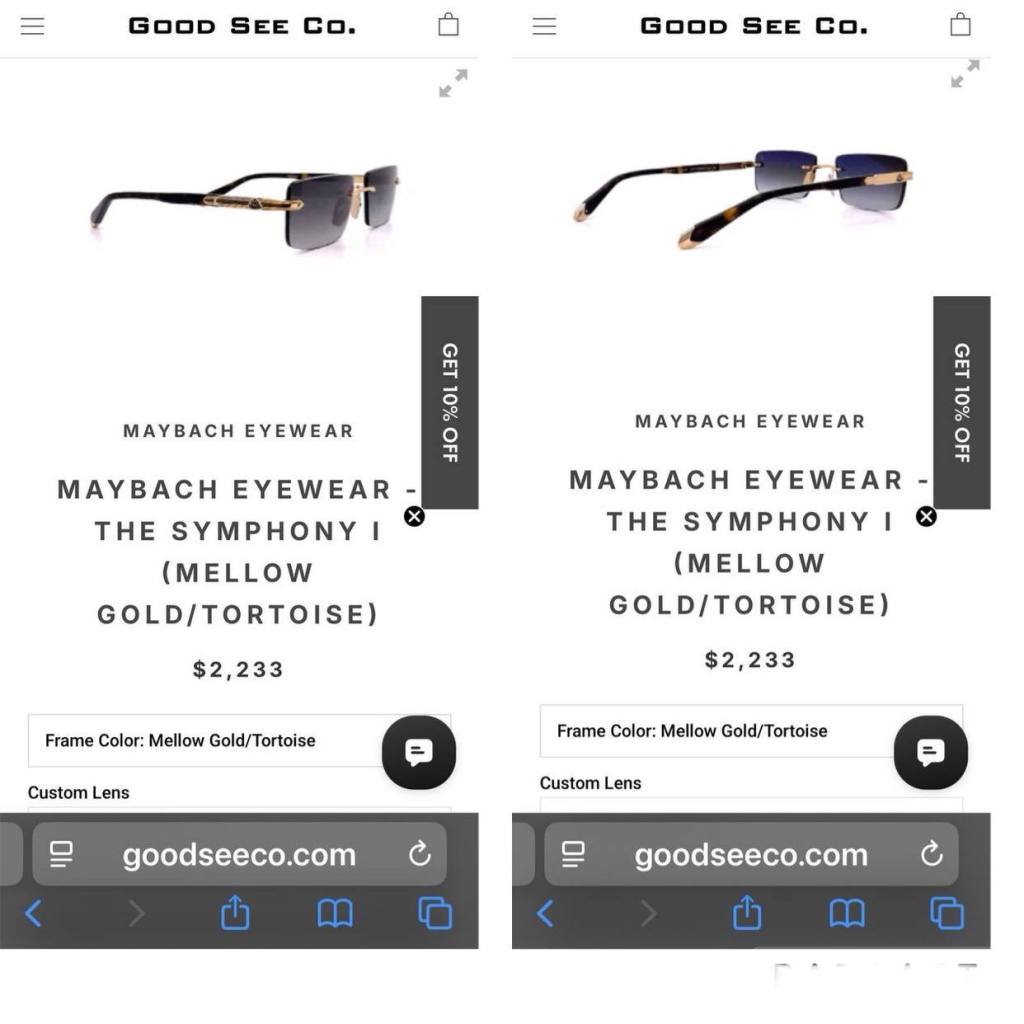Go back in left Safari toolbar

[x=33, y=913]
